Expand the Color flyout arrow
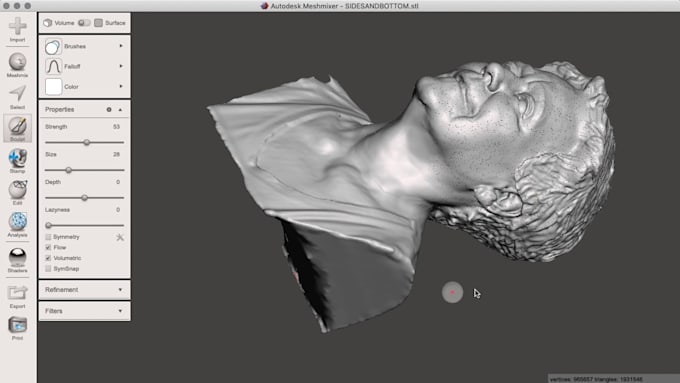Image resolution: width=680 pixels, height=383 pixels. tap(121, 87)
